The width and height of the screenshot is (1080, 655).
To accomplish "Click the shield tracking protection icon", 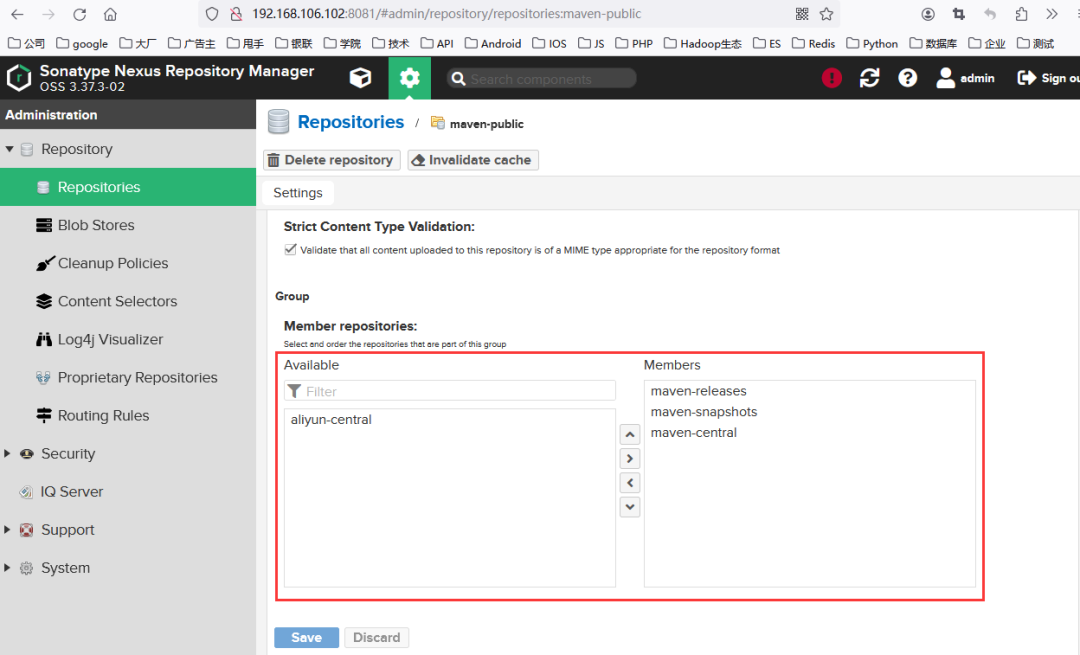I will point(212,14).
